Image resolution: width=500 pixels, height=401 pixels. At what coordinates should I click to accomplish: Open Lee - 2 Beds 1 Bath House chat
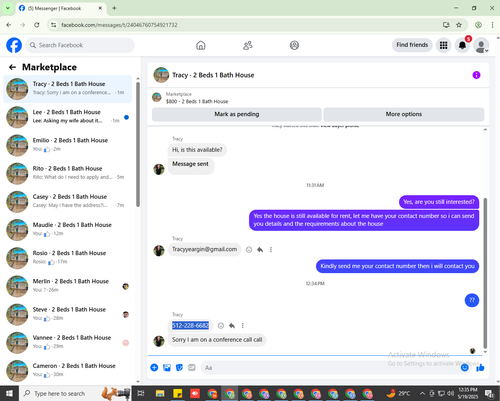click(68, 117)
